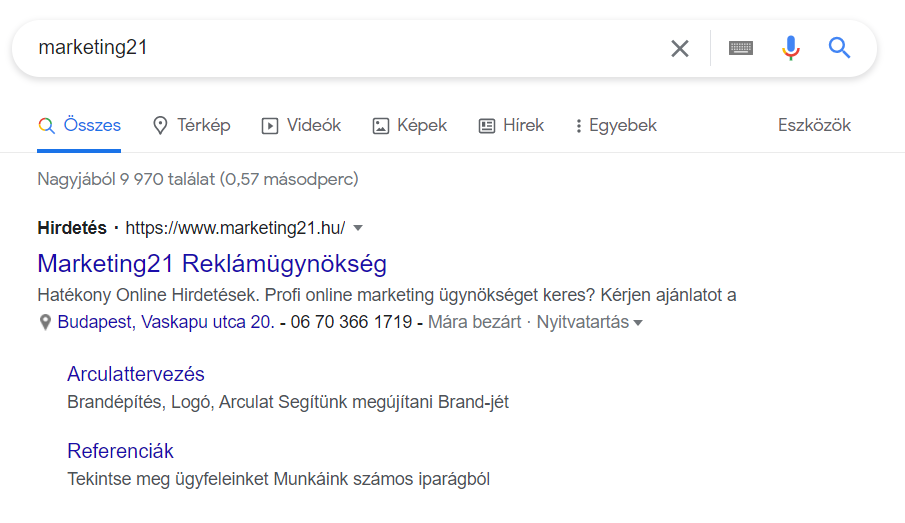Click the Hirdetés ad label
This screenshot has width=905, height=523.
72,228
